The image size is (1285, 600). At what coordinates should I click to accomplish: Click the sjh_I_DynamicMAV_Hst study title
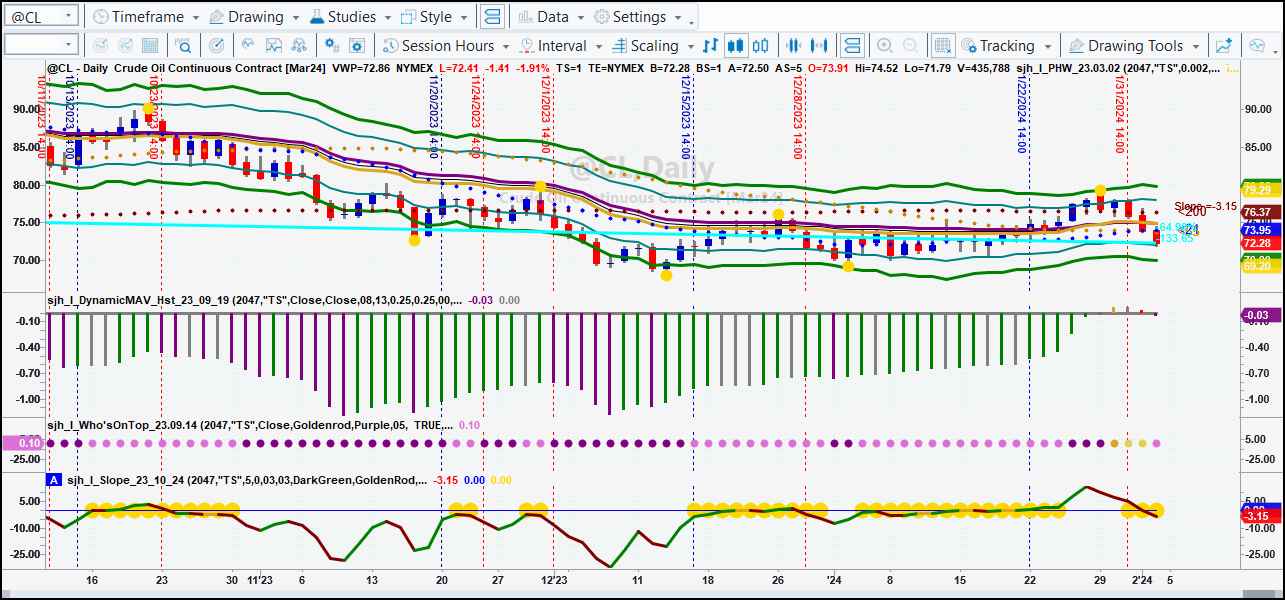coord(255,300)
